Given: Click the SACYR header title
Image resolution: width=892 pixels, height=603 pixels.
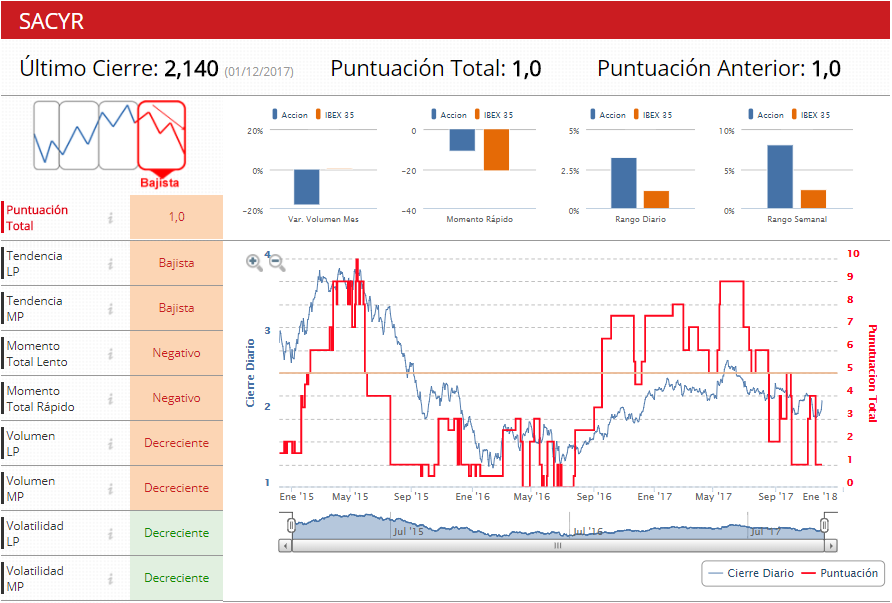Looking at the screenshot, I should click(51, 22).
